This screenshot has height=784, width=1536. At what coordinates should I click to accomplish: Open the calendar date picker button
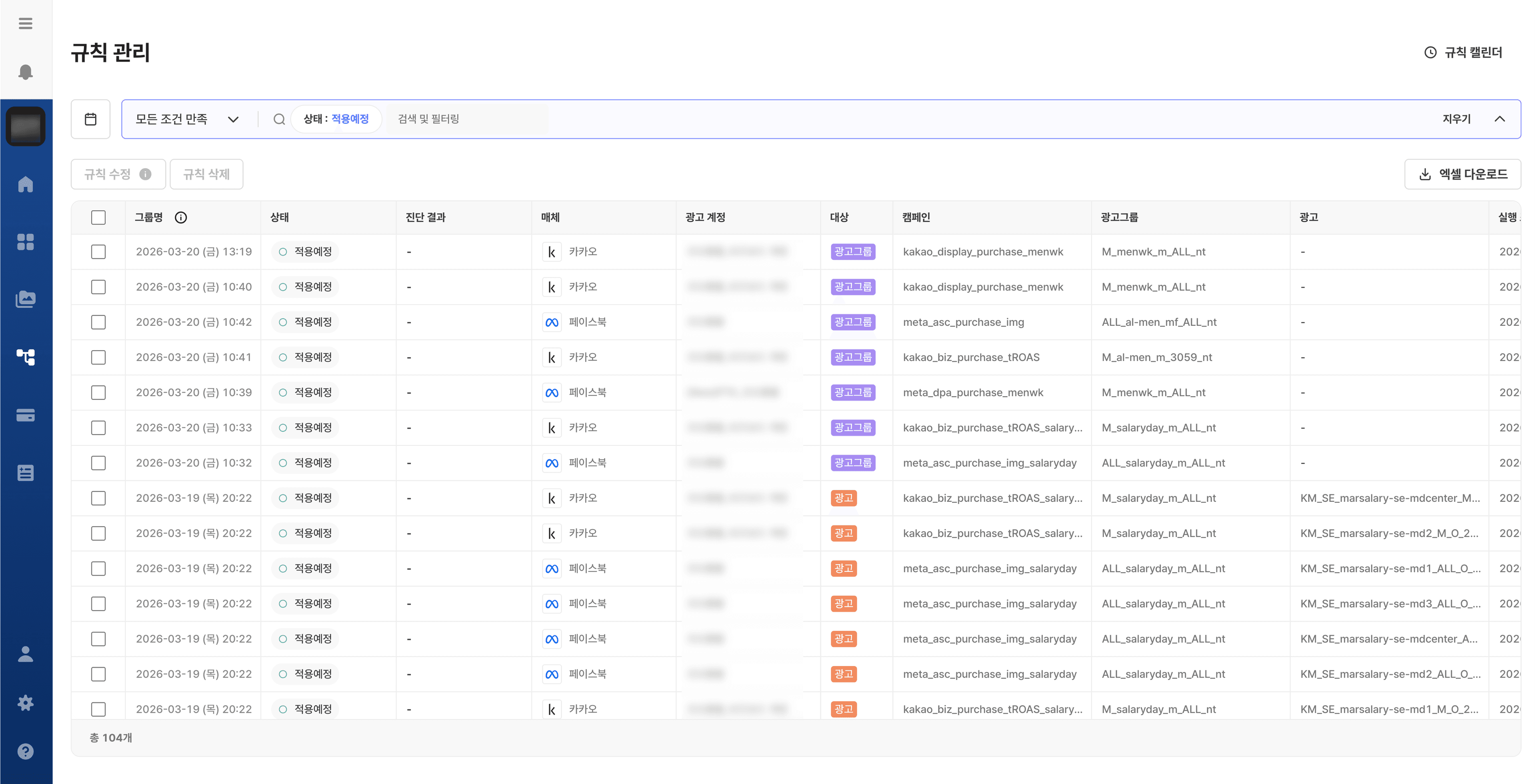pos(91,119)
